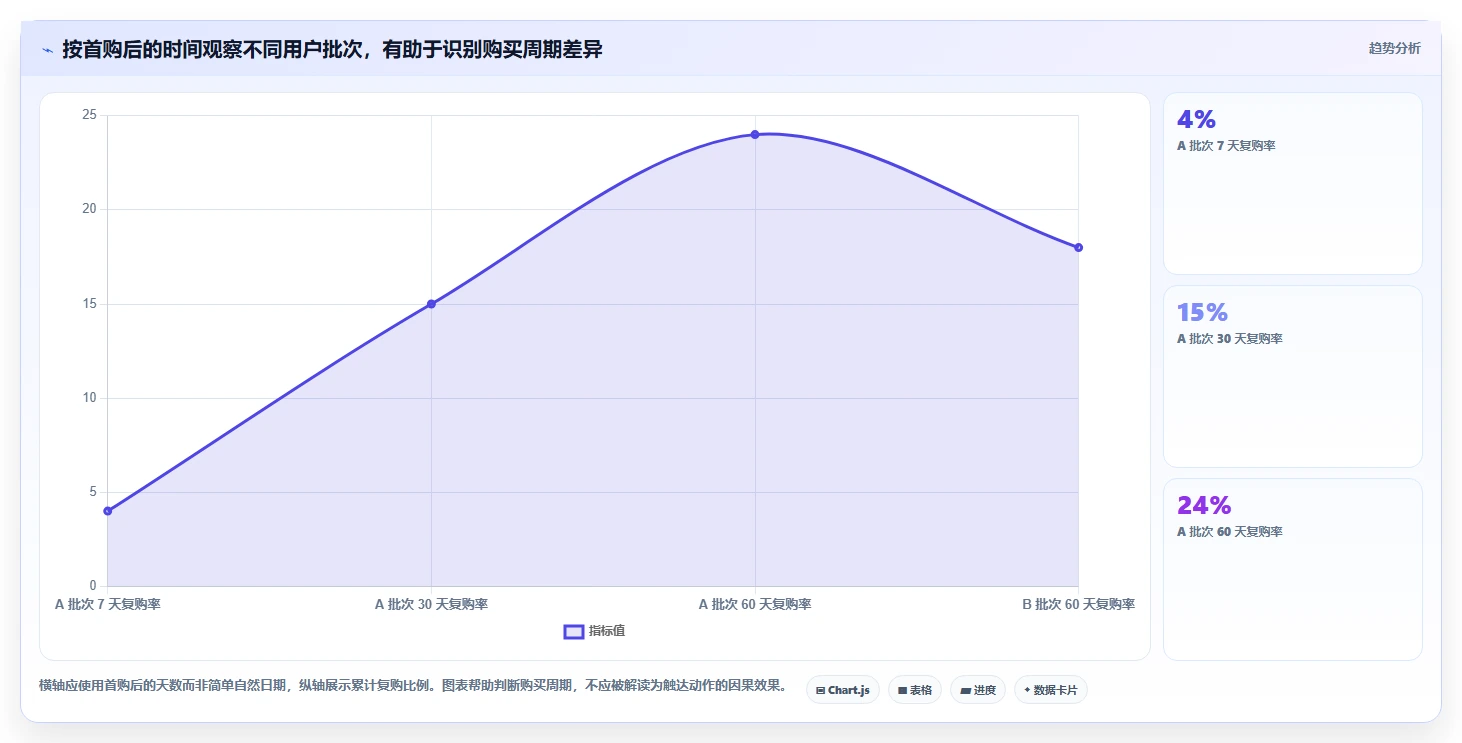1462x743 pixels.
Task: Click the y-axis value 15
Action: (x=89, y=304)
